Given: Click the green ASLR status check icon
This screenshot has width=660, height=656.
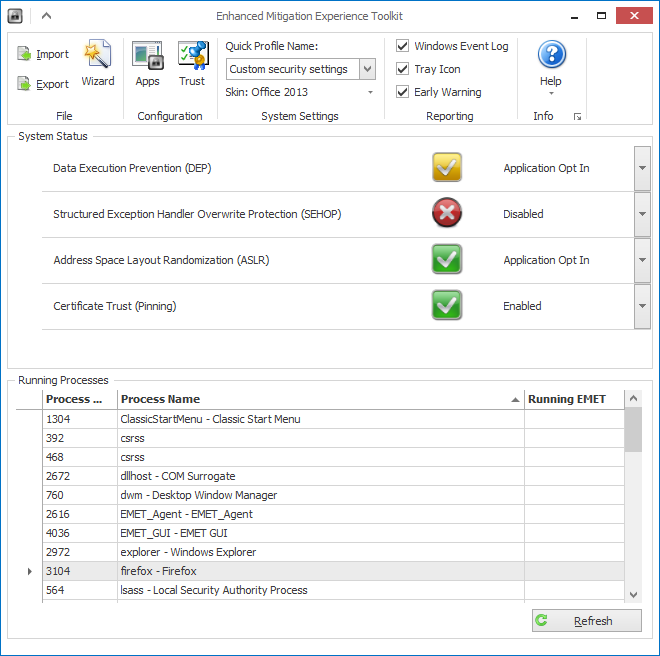Looking at the screenshot, I should click(x=447, y=259).
